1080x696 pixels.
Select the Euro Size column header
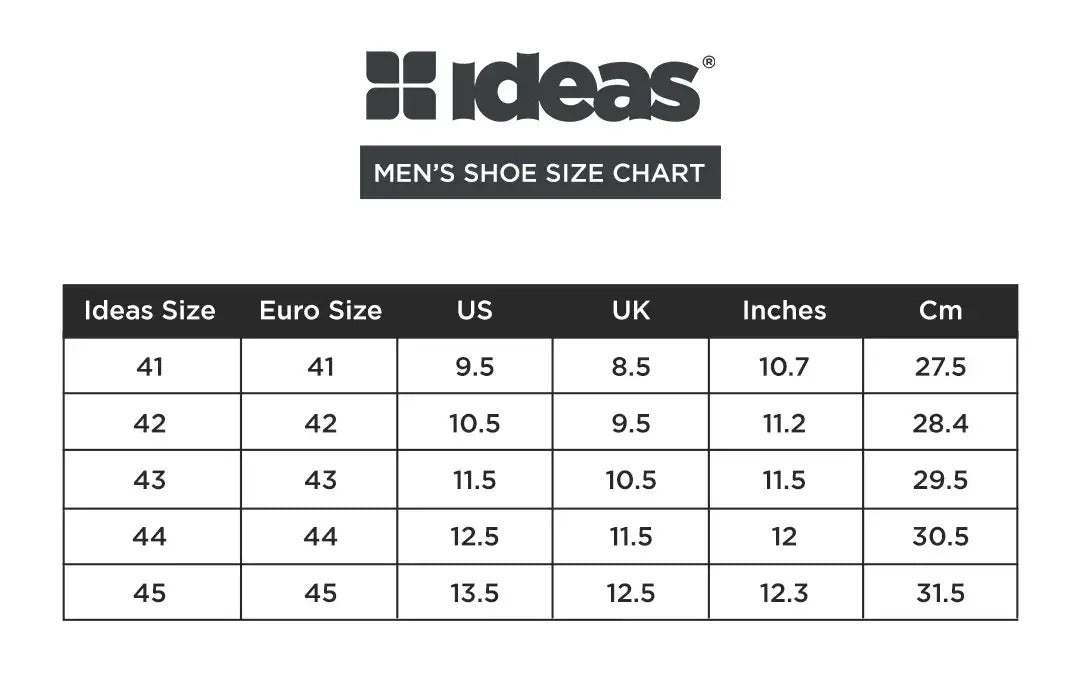[320, 311]
